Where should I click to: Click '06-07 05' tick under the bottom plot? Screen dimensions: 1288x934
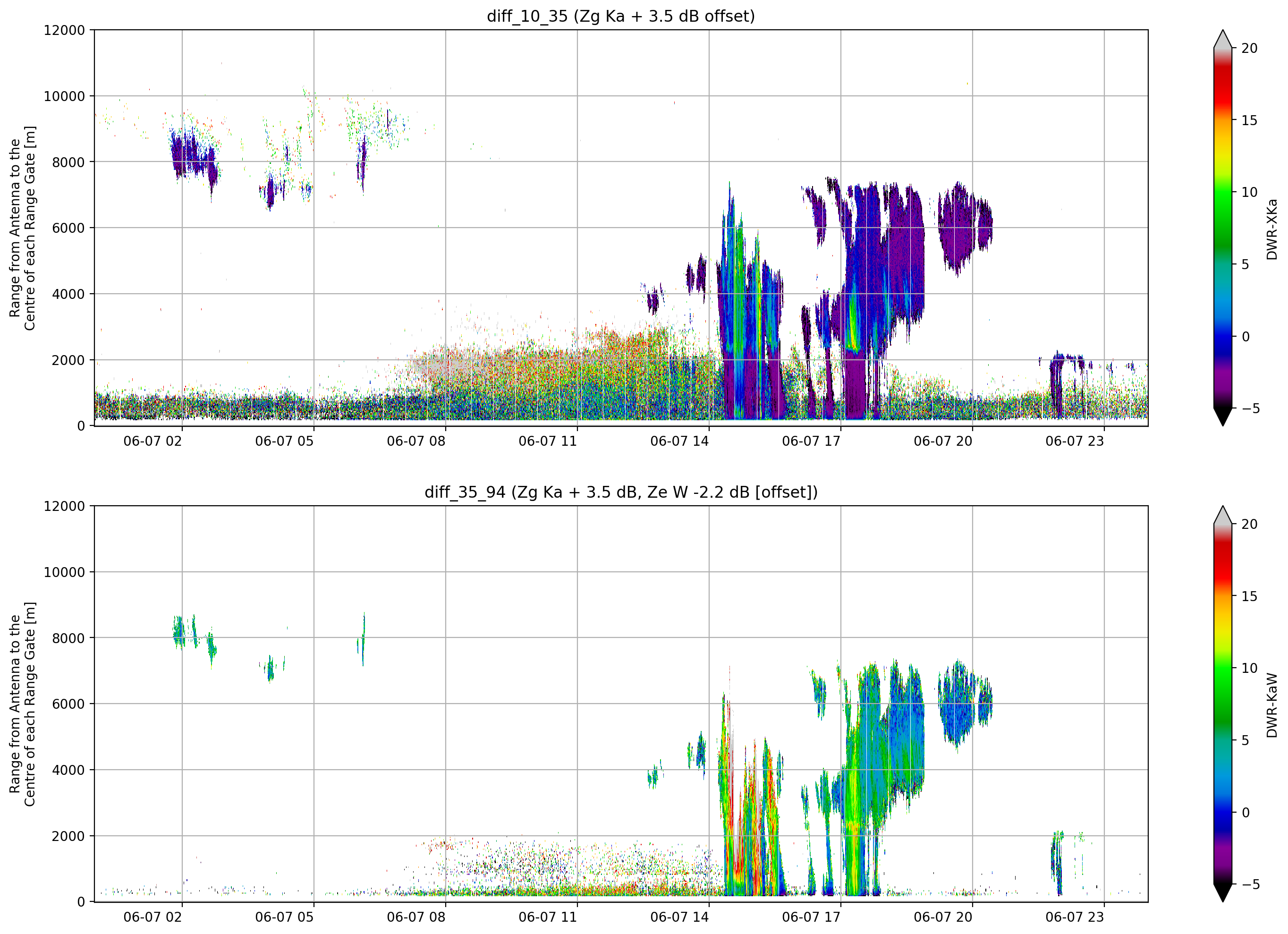[285, 917]
